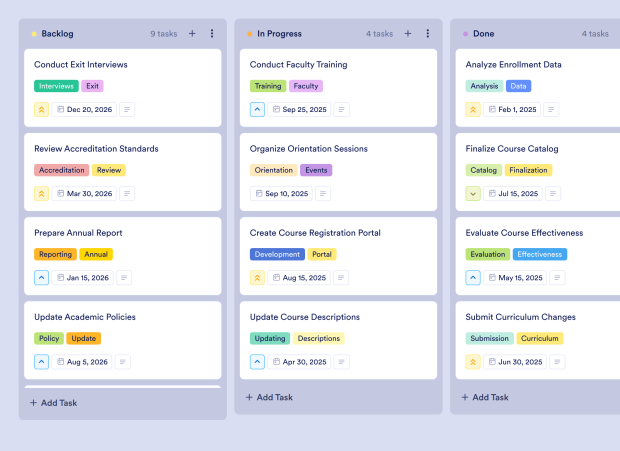Screen dimensions: 620x451
Task: Open the Review Accreditation Standards card
Action: 96,149
